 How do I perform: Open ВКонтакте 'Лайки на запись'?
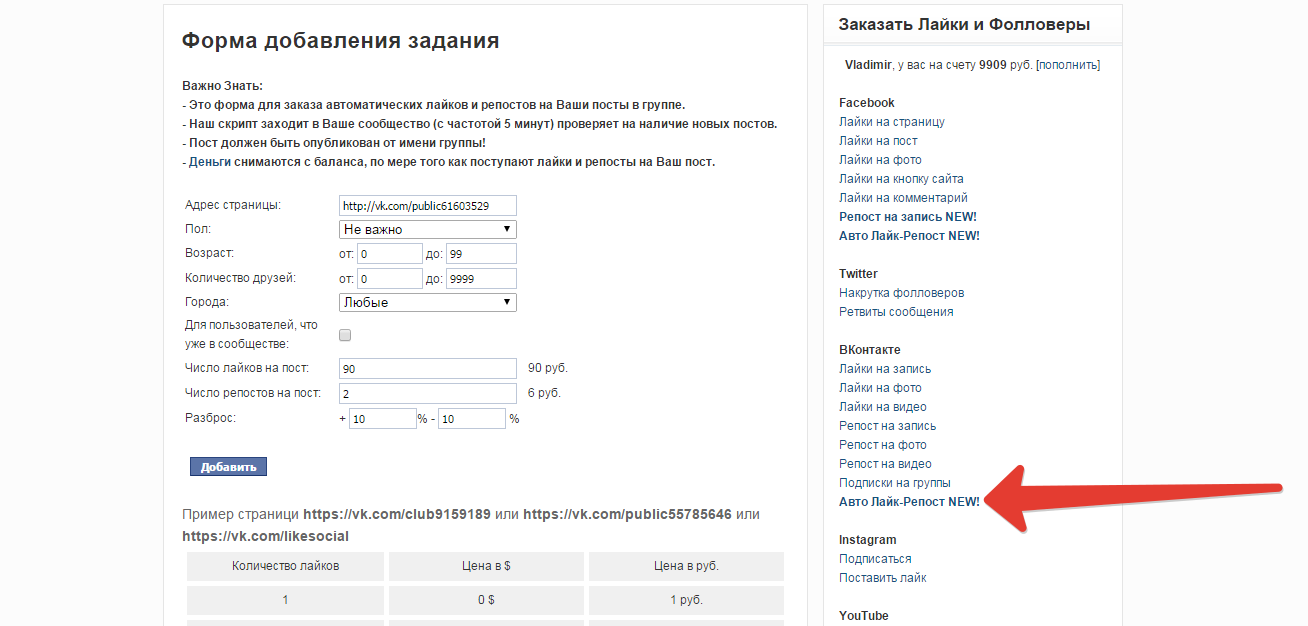tap(885, 369)
